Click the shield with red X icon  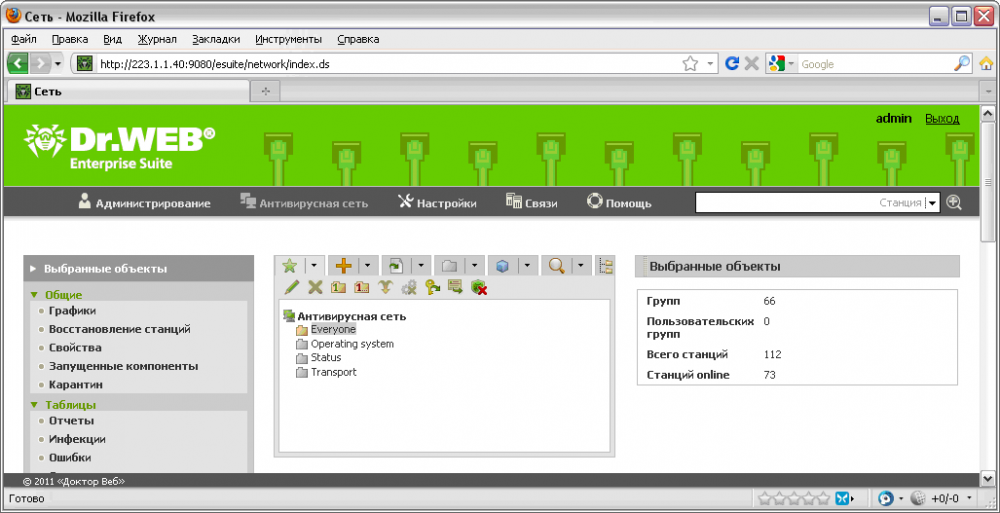(478, 288)
